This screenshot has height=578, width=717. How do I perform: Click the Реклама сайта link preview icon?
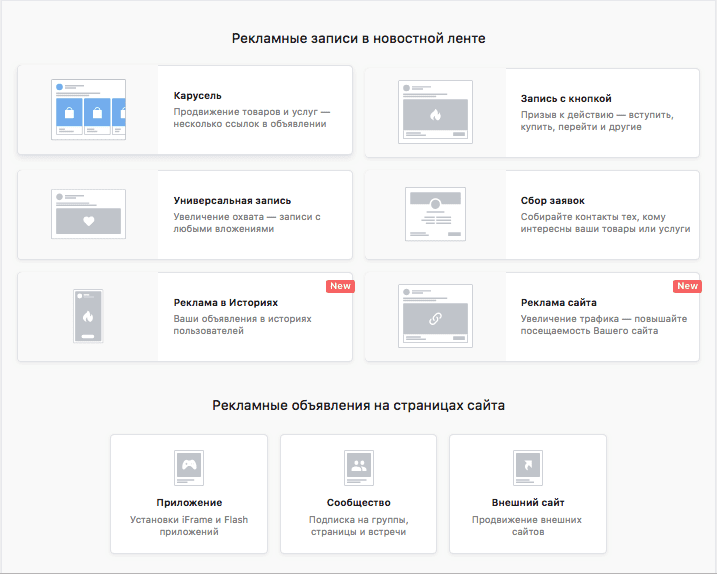pyautogui.click(x=435, y=317)
